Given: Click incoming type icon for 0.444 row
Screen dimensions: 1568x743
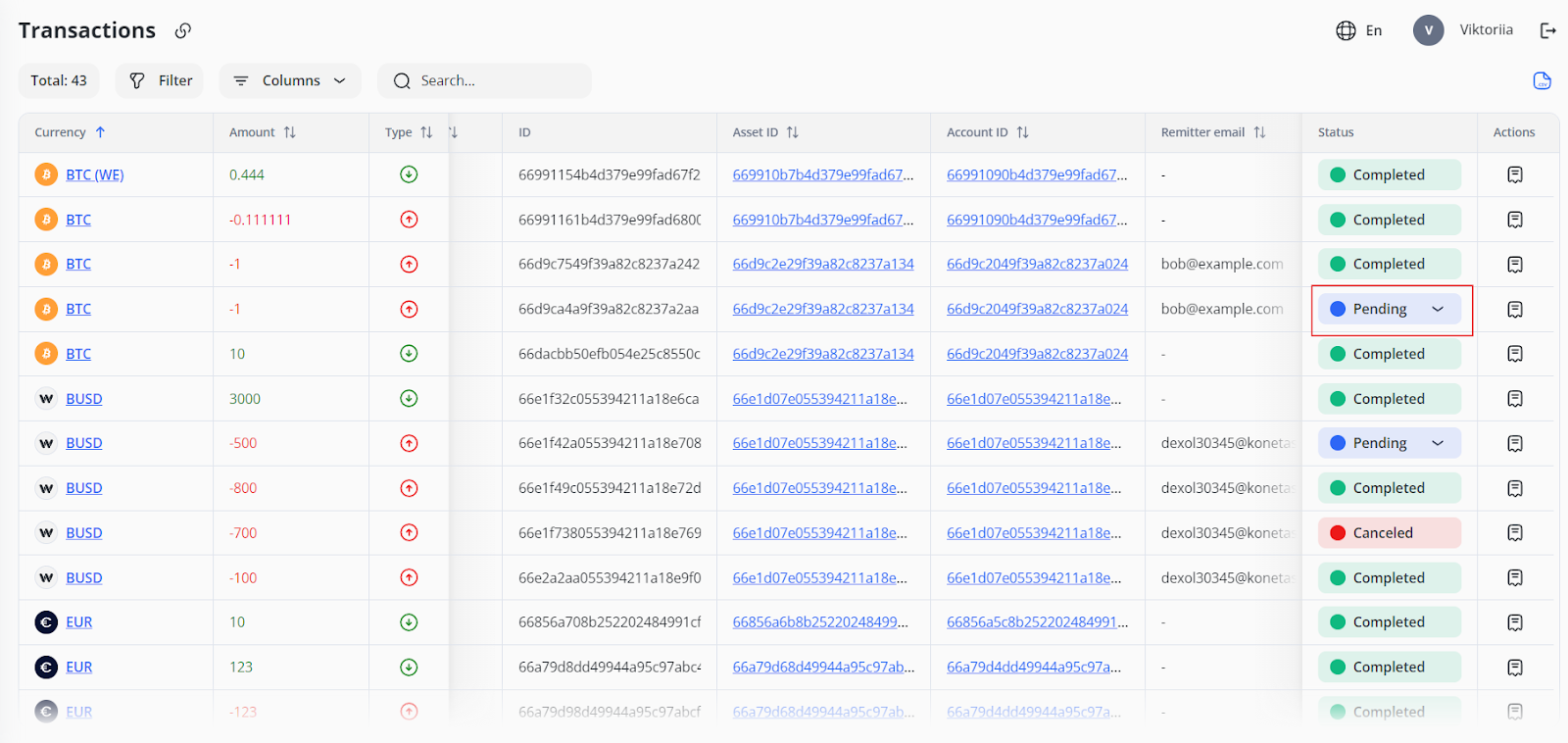Looking at the screenshot, I should 409,174.
